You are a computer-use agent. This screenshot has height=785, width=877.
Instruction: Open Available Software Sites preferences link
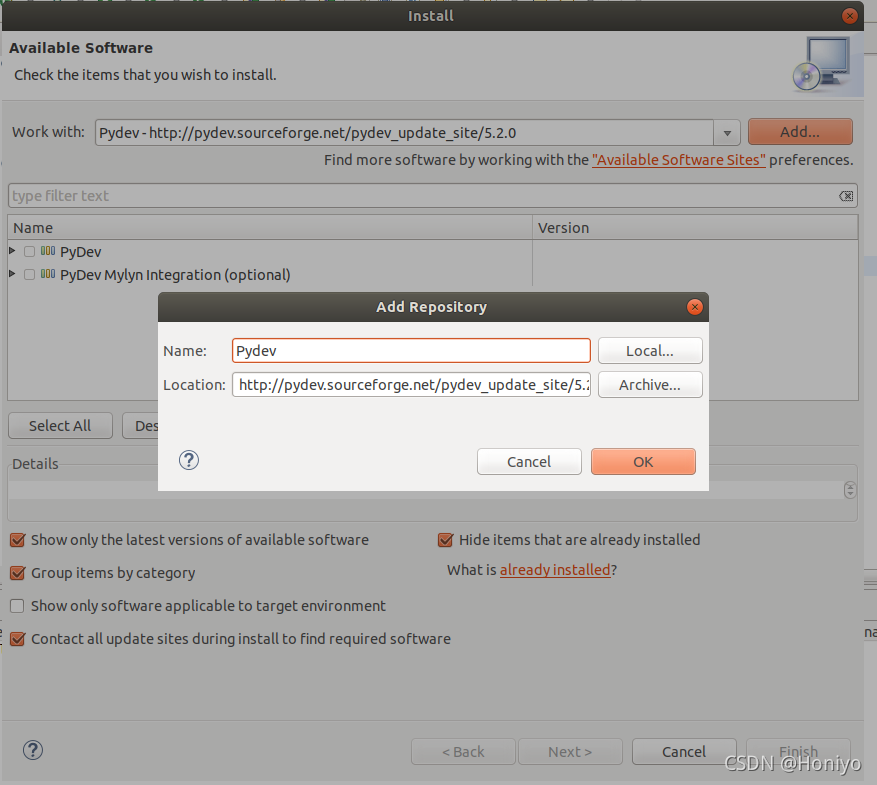tap(678, 160)
